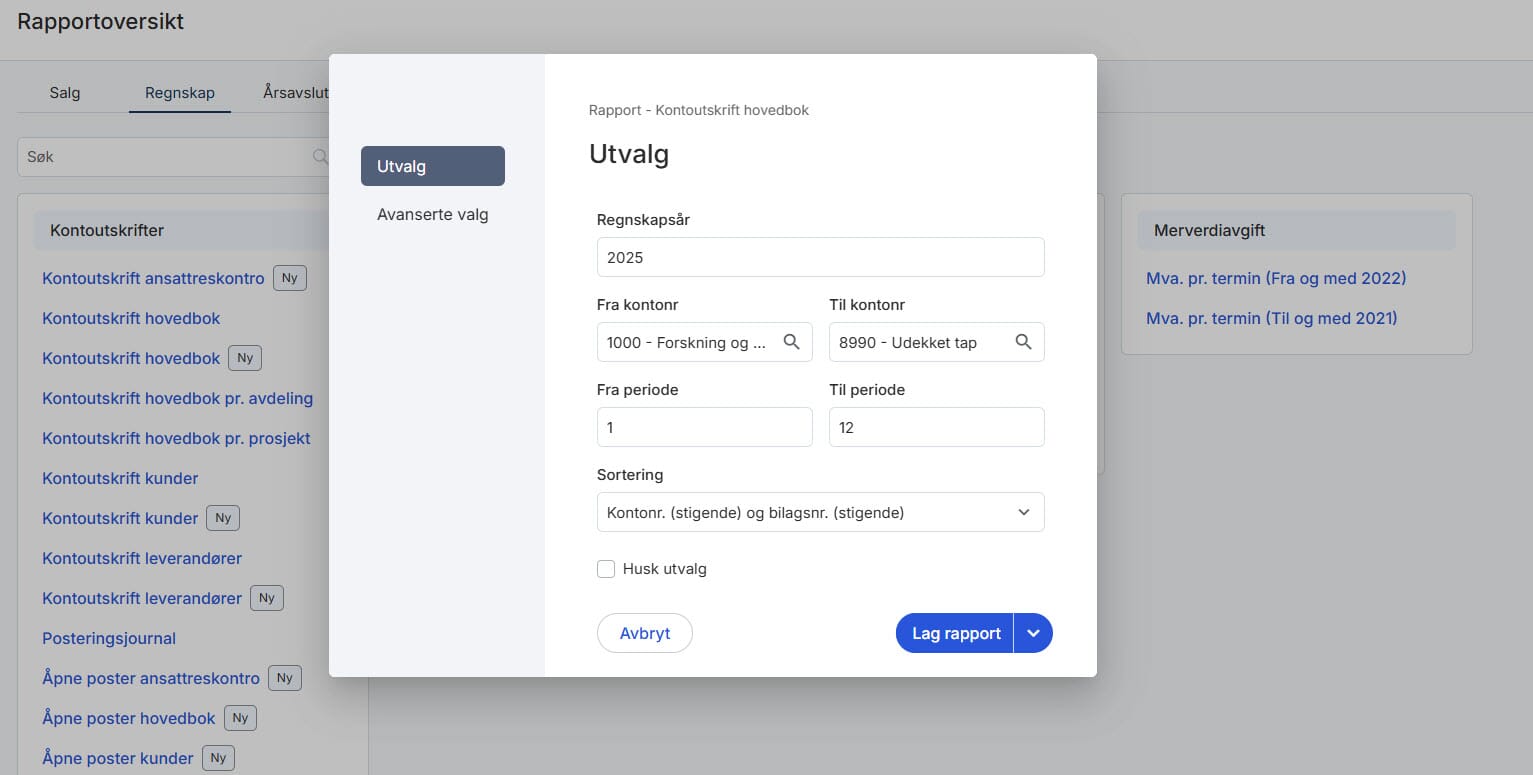This screenshot has width=1533, height=775.
Task: Open the Posteringsjournal report link
Action: (x=109, y=638)
